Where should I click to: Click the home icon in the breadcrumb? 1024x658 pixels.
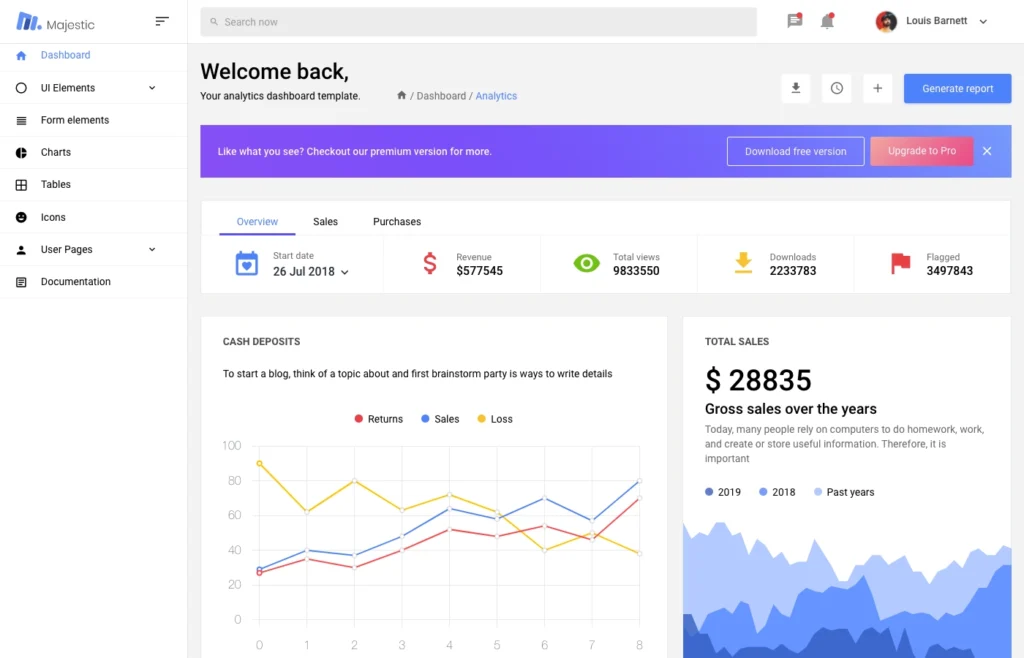tap(402, 95)
